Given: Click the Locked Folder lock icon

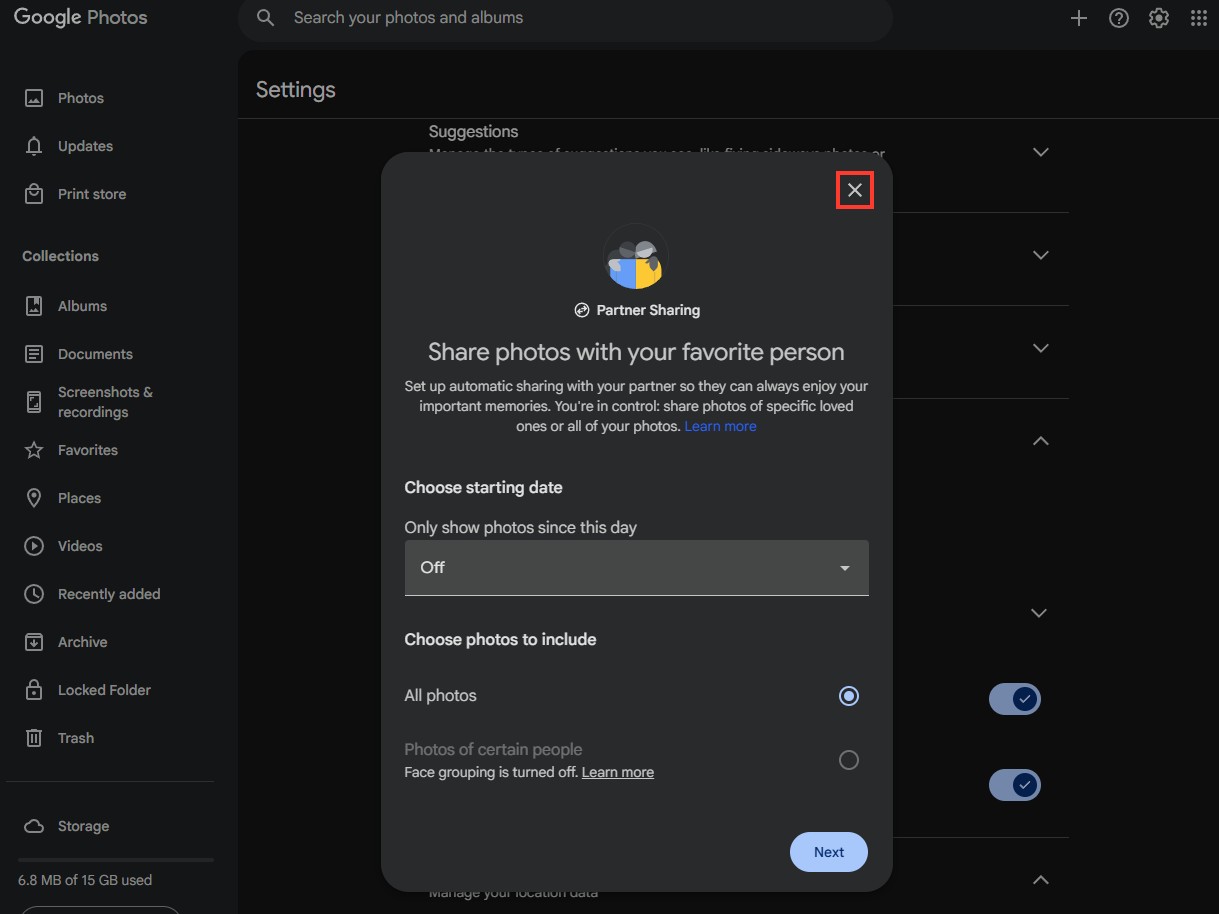Looking at the screenshot, I should click(x=34, y=690).
